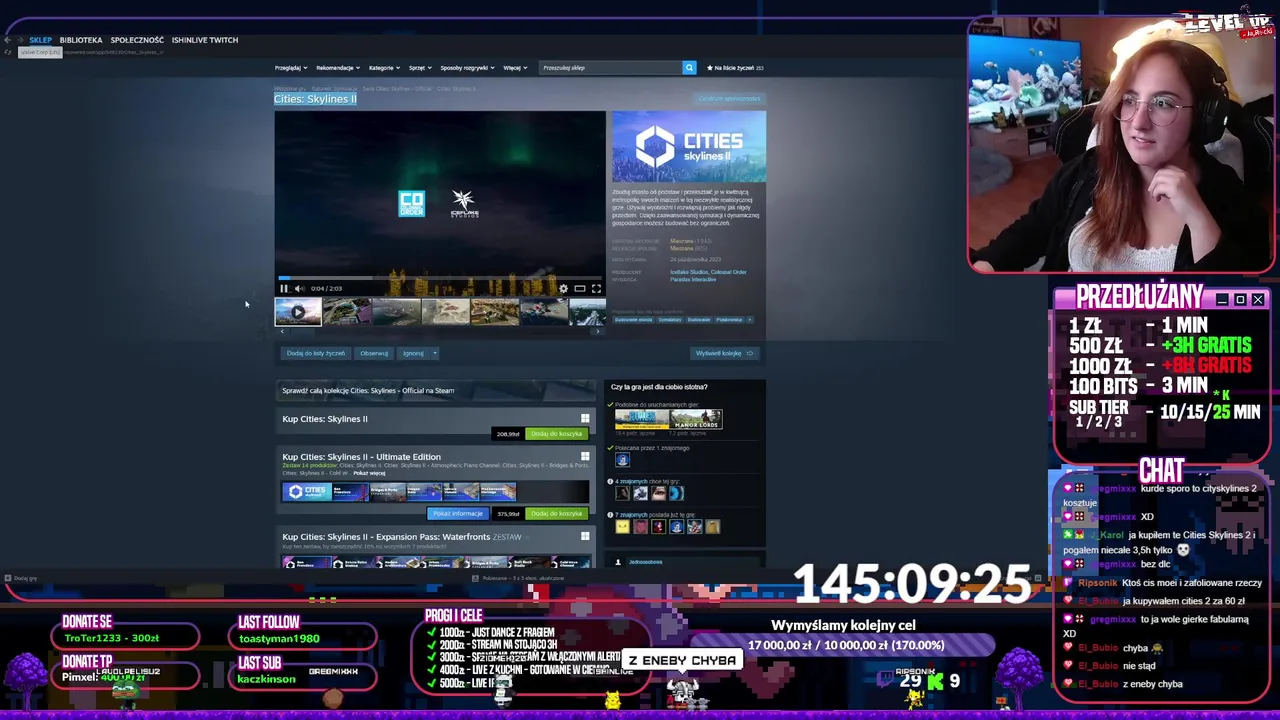Pause the trailer video
This screenshot has height=720, width=1280.
(283, 288)
